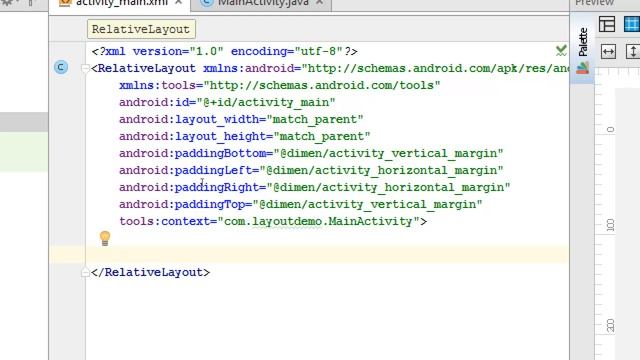Viewport: 640px width, 360px height.
Task: Click the android:paddingBottom attribute
Action: (x=192, y=153)
